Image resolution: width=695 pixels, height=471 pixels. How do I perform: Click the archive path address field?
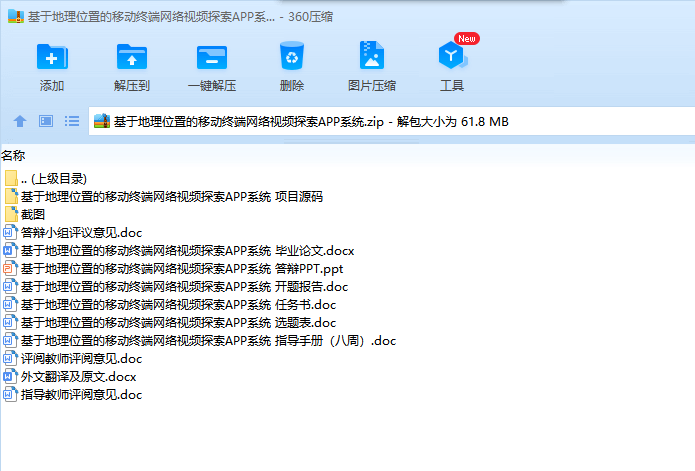392,121
